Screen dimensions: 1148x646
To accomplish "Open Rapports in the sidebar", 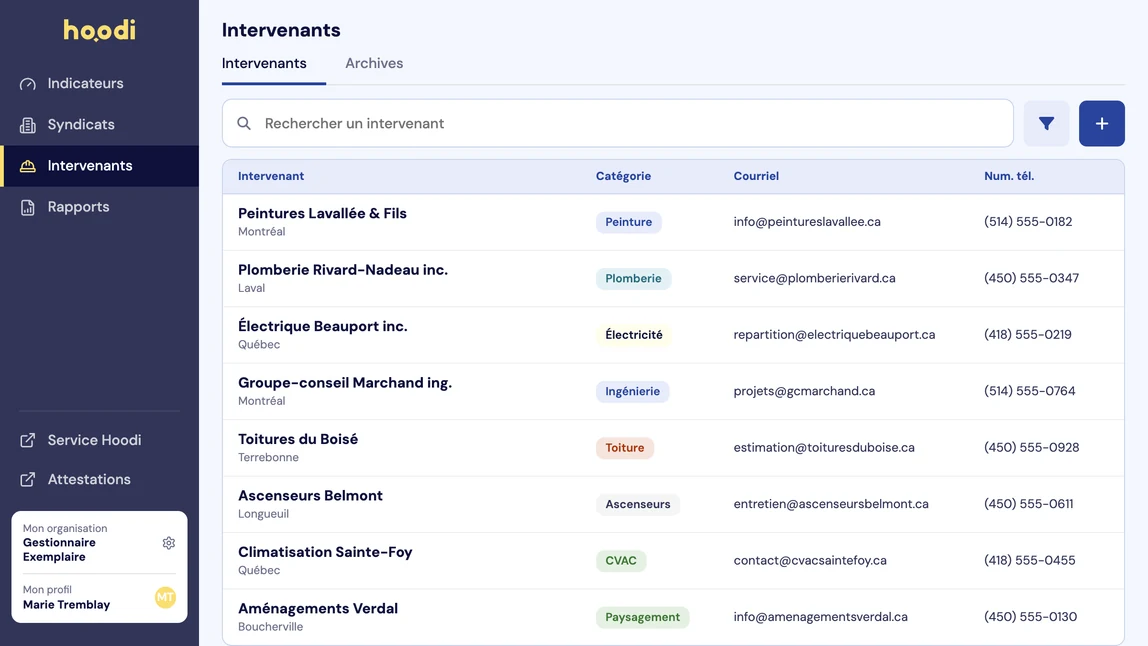I will click(100, 207).
